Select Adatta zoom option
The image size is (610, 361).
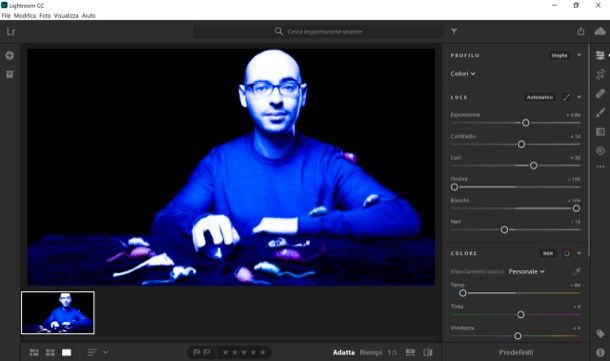344,352
